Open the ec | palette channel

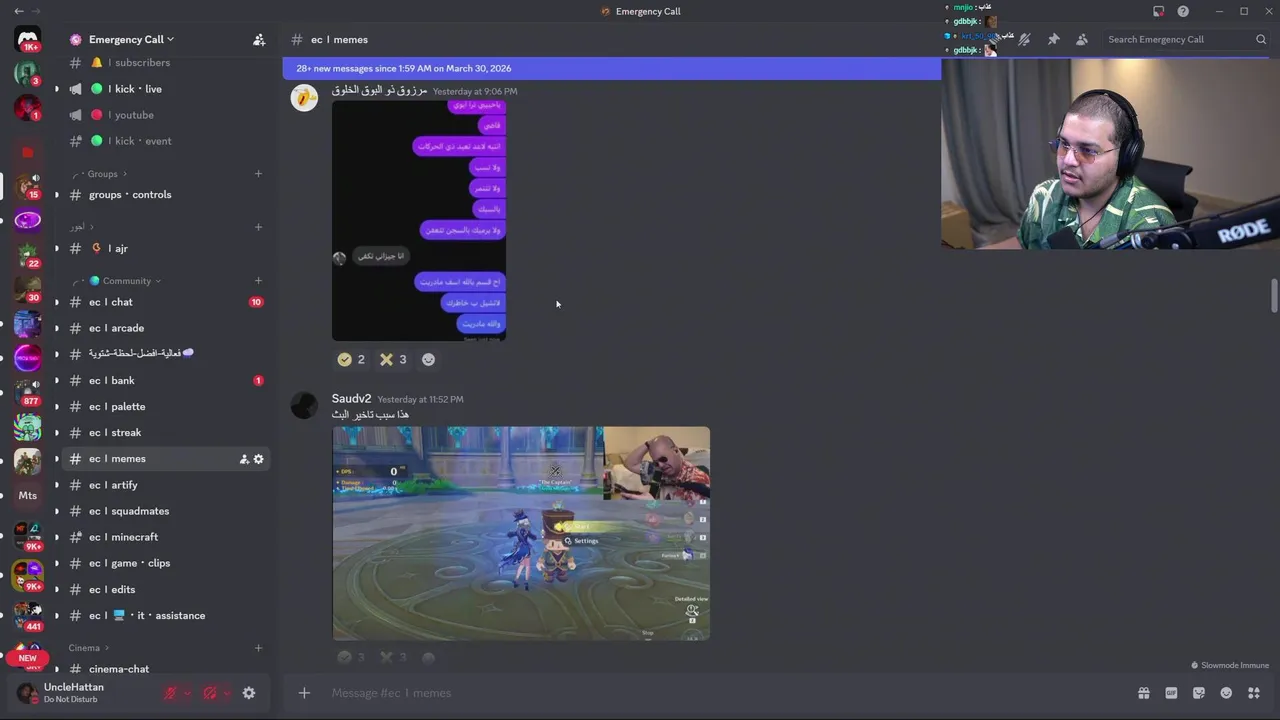pyautogui.click(x=167, y=406)
